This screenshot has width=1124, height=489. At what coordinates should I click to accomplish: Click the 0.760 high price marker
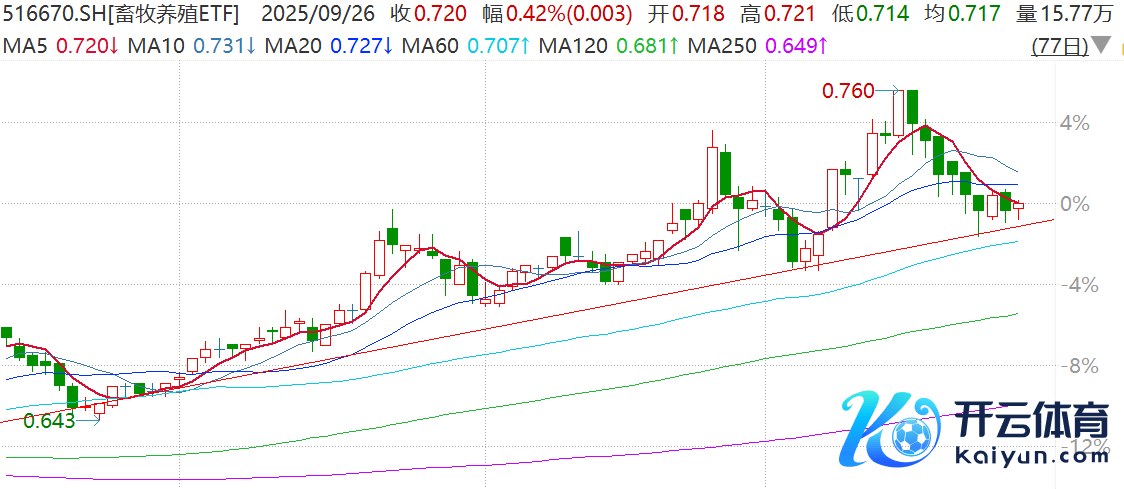(847, 91)
